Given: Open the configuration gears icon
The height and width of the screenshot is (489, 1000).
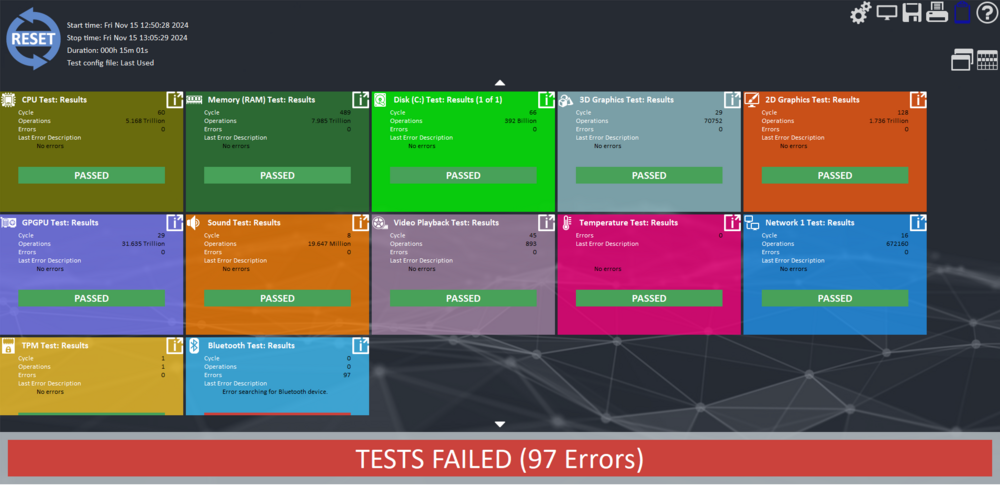Looking at the screenshot, I should 861,13.
